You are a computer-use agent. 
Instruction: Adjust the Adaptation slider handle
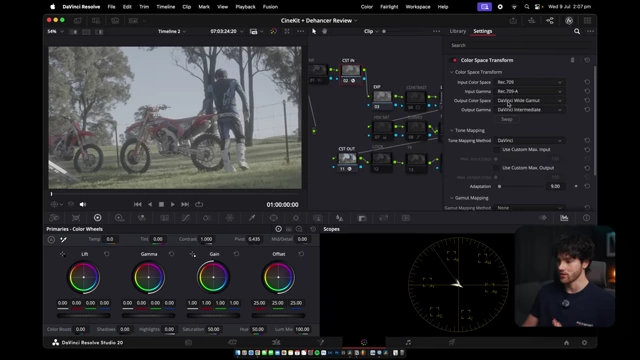(499, 187)
